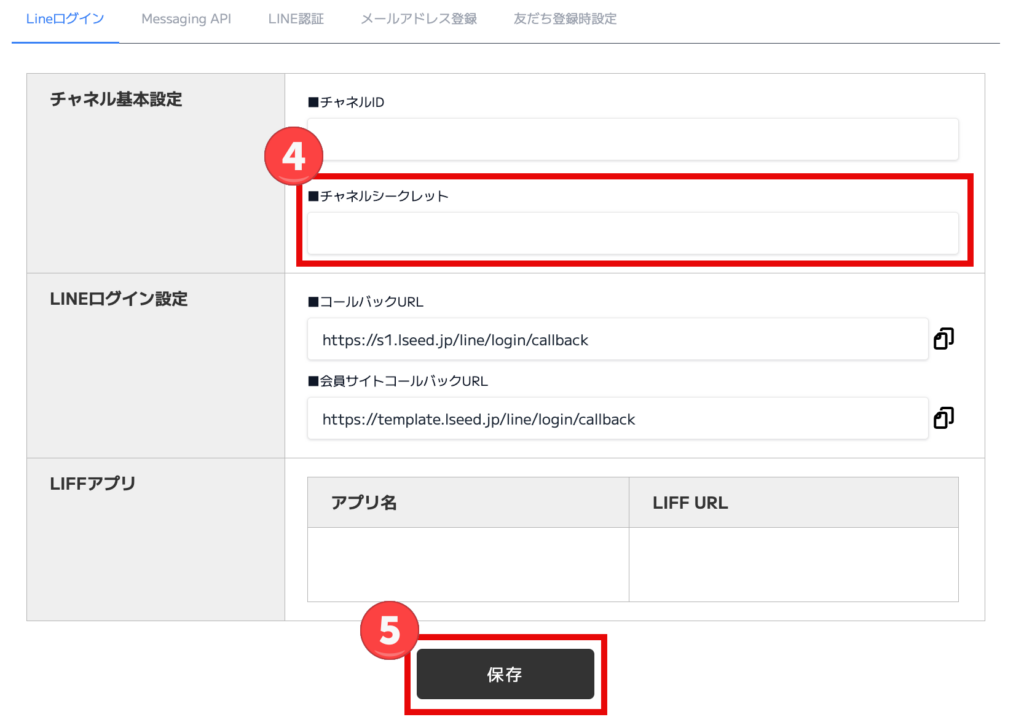Viewport: 1024px width, 725px height.
Task: Click the チャネル基本設定 section label
Action: click(x=116, y=99)
